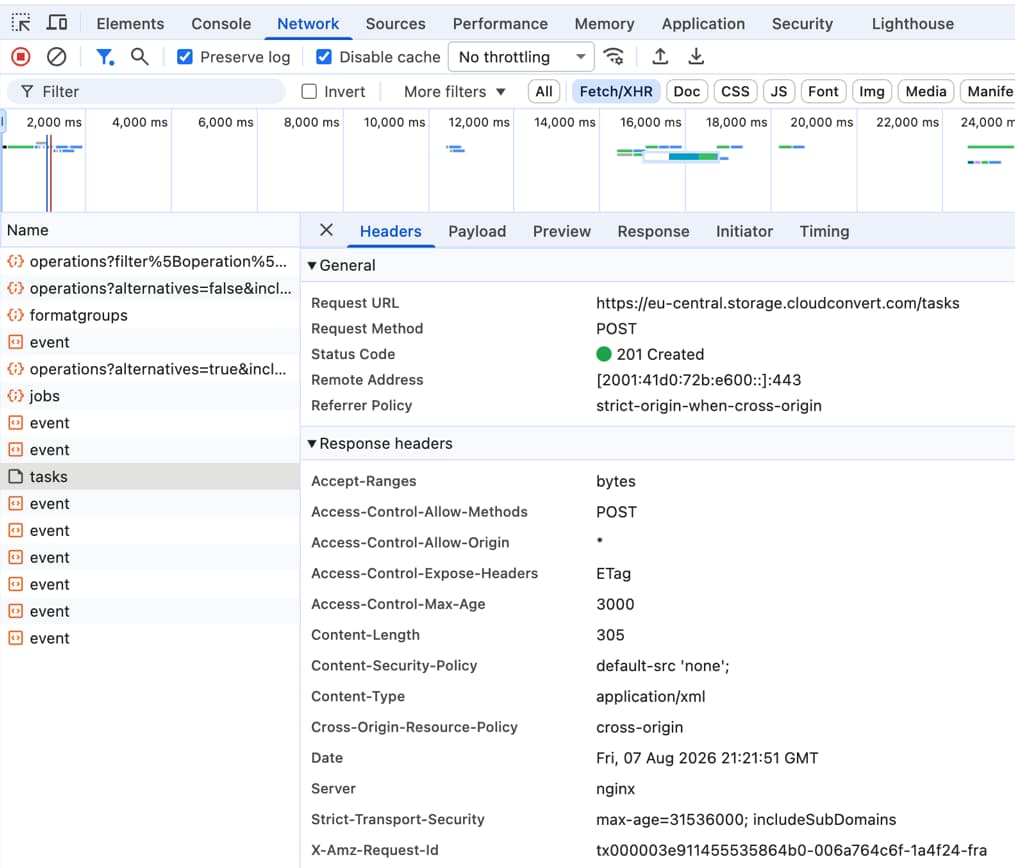Image resolution: width=1015 pixels, height=868 pixels.
Task: Stop recording the network log
Action: [x=21, y=57]
